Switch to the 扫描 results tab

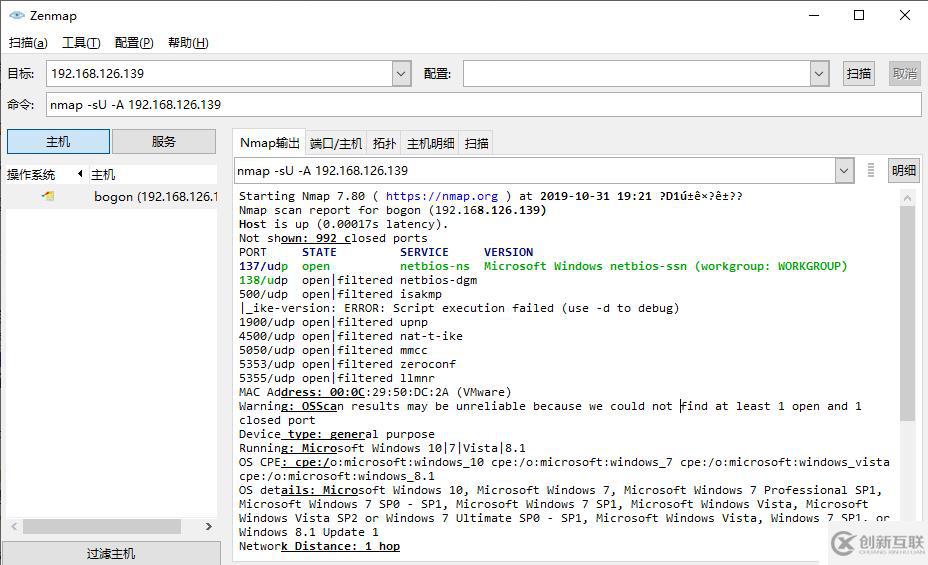(x=476, y=143)
